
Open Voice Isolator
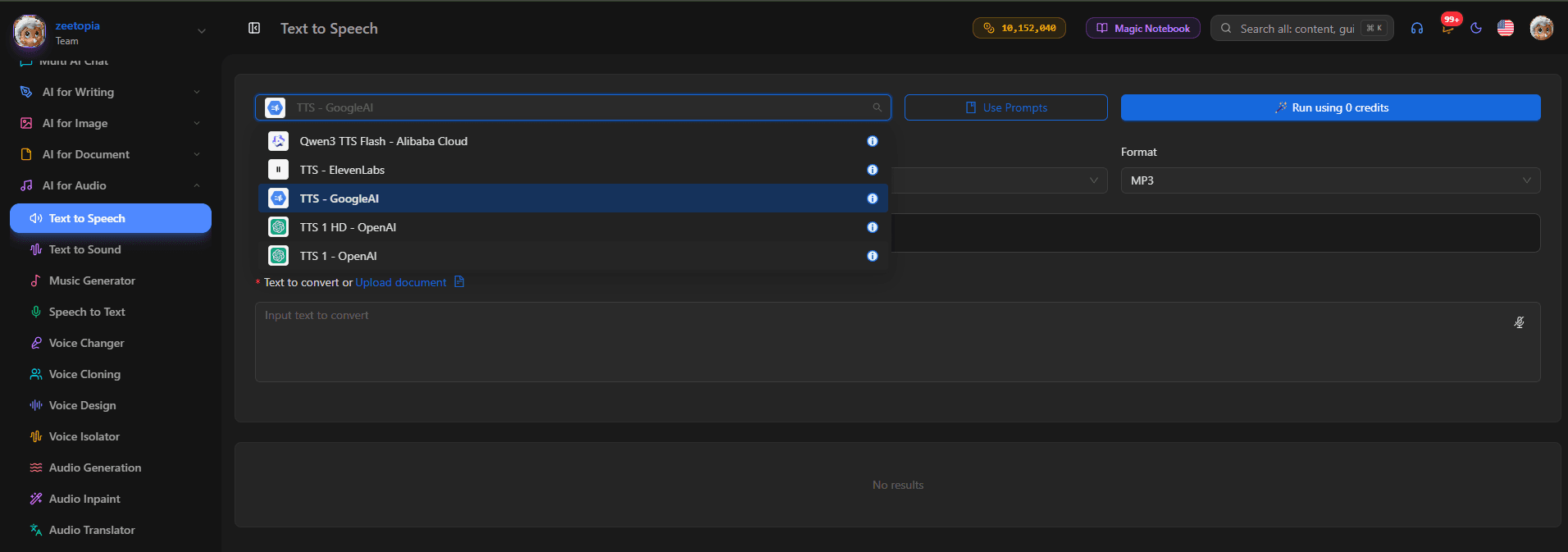111,436
